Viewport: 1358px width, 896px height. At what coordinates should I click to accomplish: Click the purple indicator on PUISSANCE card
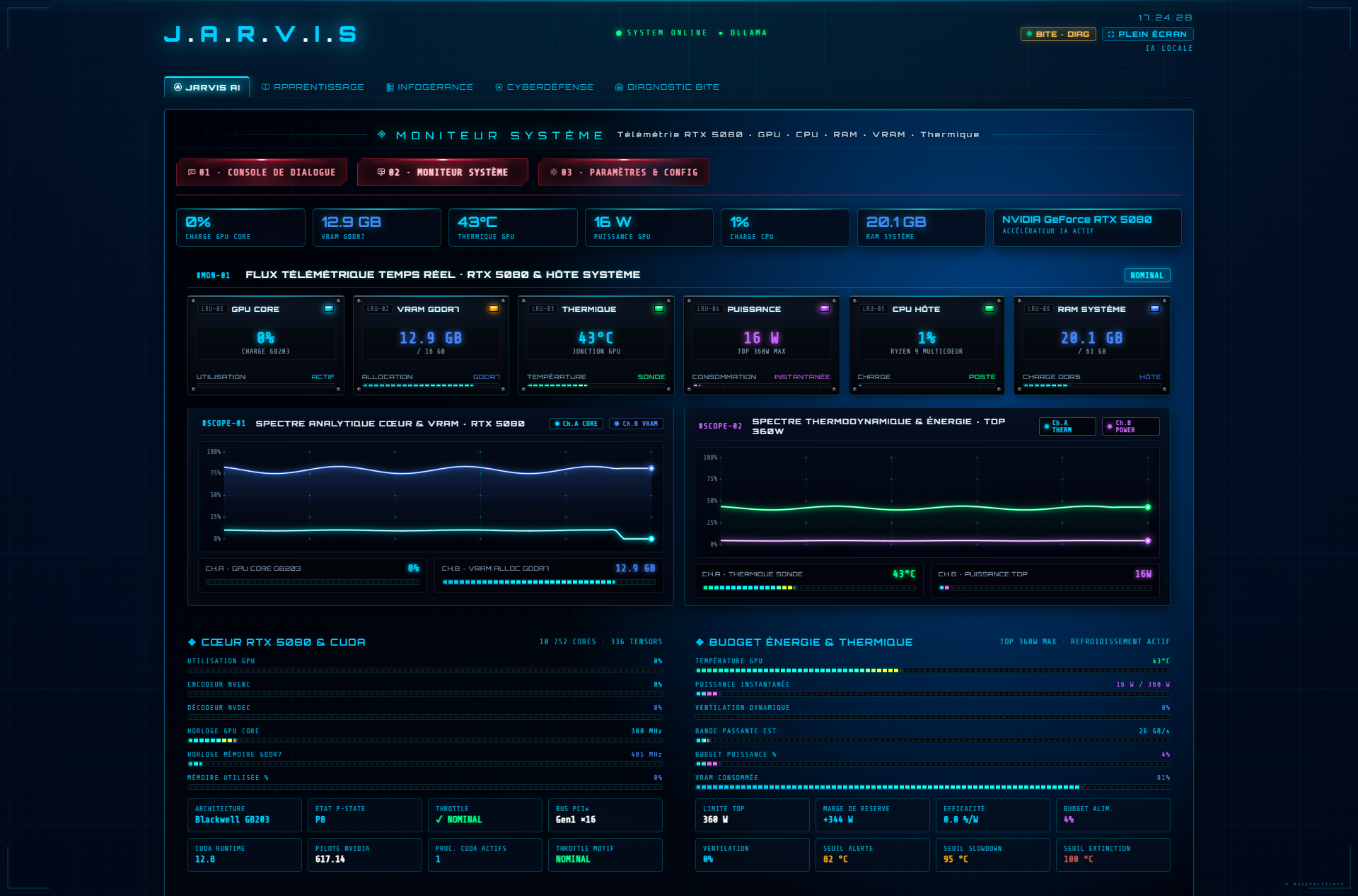coord(825,308)
